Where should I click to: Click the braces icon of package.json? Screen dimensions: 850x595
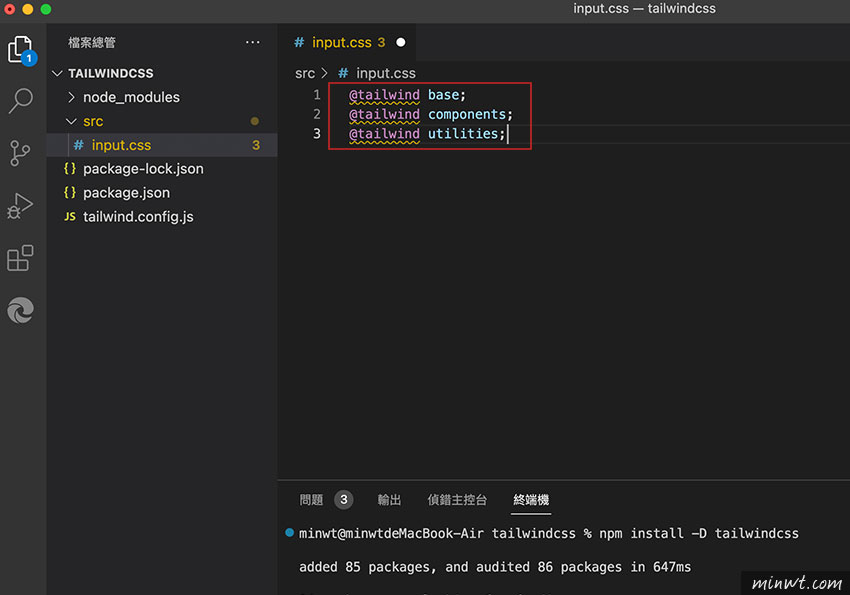pyautogui.click(x=70, y=192)
